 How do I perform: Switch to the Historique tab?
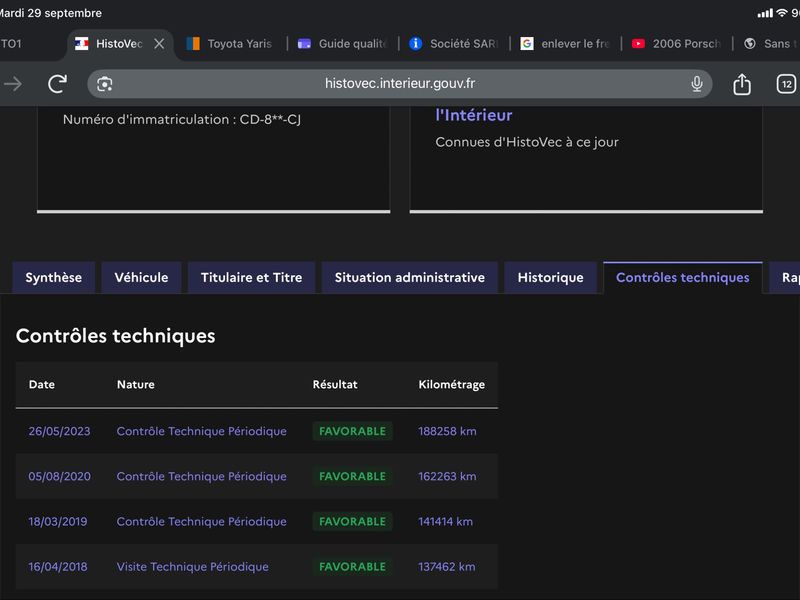pos(551,278)
